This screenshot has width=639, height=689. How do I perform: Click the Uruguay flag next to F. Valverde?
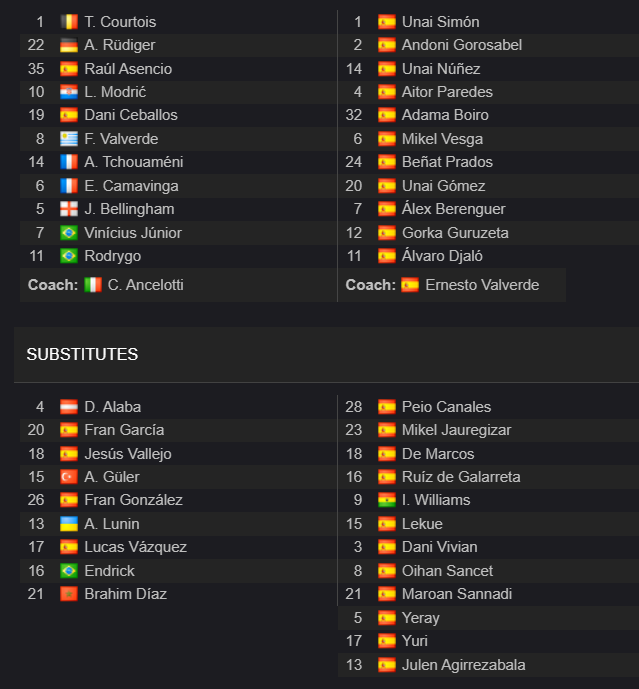click(x=69, y=139)
